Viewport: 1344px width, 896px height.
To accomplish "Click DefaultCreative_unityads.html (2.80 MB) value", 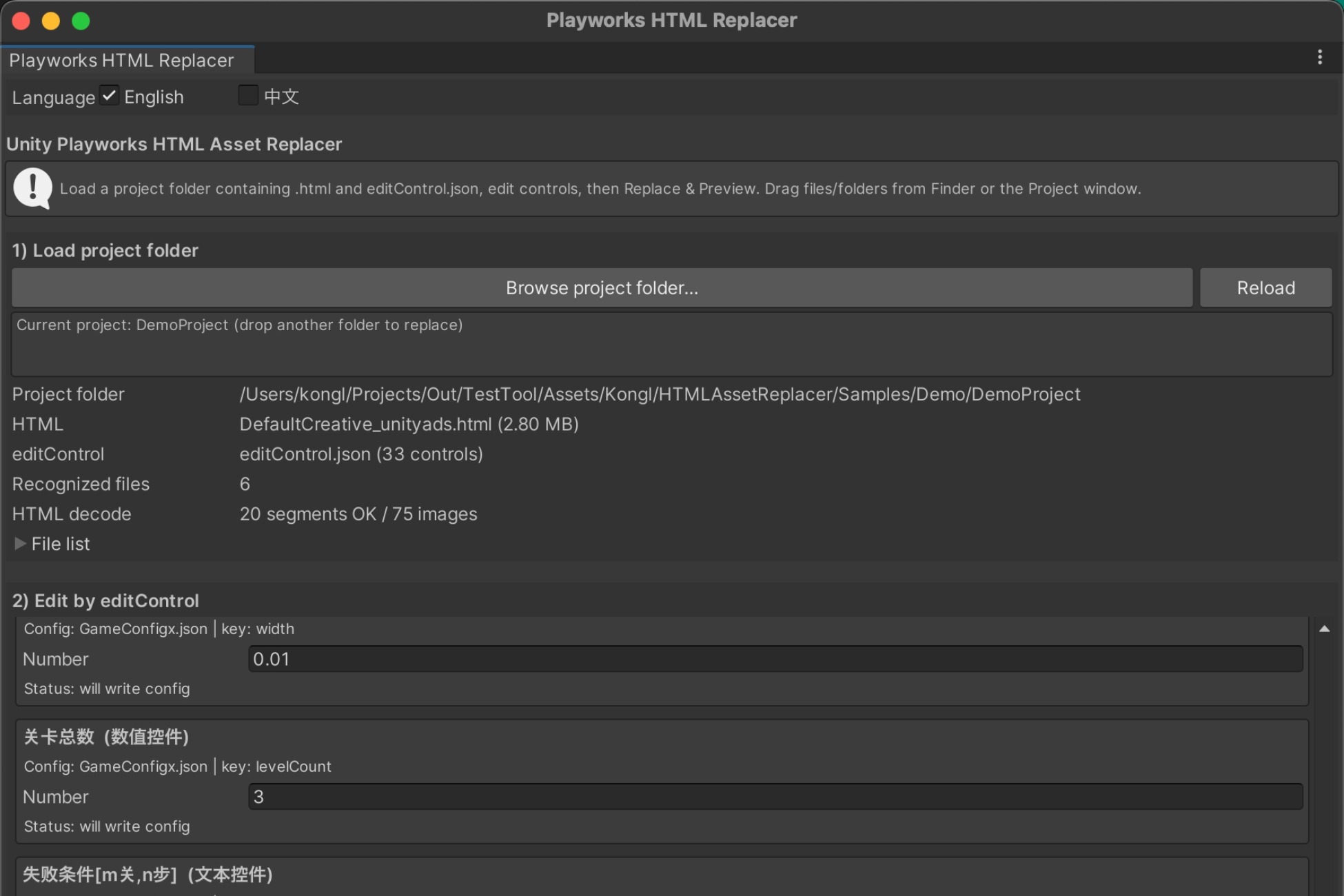I will (409, 424).
